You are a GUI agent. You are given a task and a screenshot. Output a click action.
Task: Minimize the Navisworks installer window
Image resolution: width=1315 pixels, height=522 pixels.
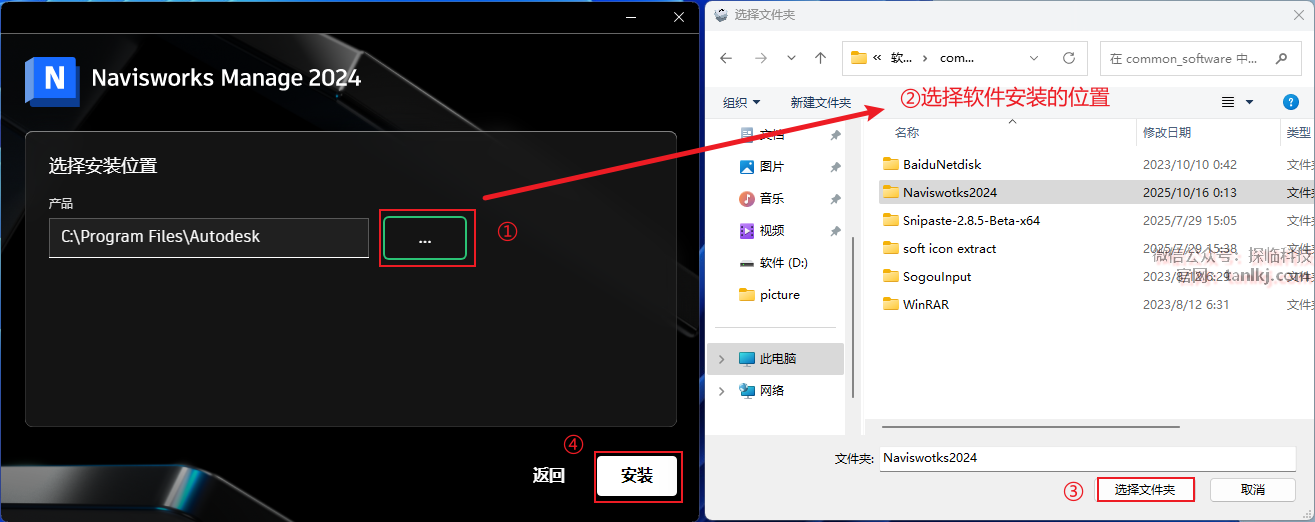click(632, 17)
